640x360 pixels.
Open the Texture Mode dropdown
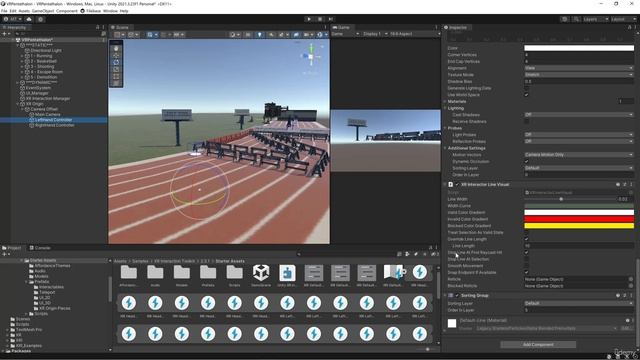click(x=579, y=75)
